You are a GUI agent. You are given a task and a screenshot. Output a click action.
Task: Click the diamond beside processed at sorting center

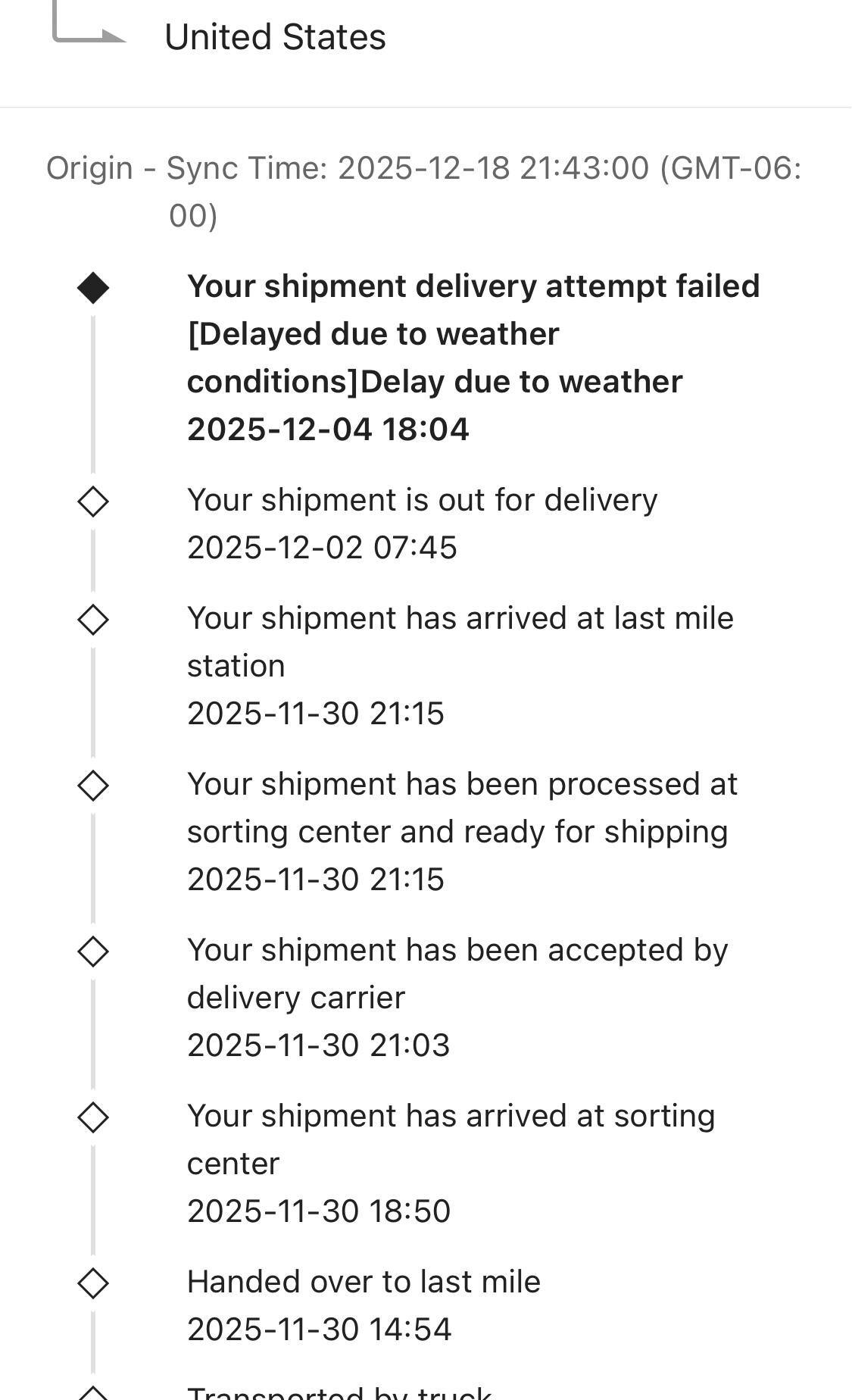click(93, 786)
